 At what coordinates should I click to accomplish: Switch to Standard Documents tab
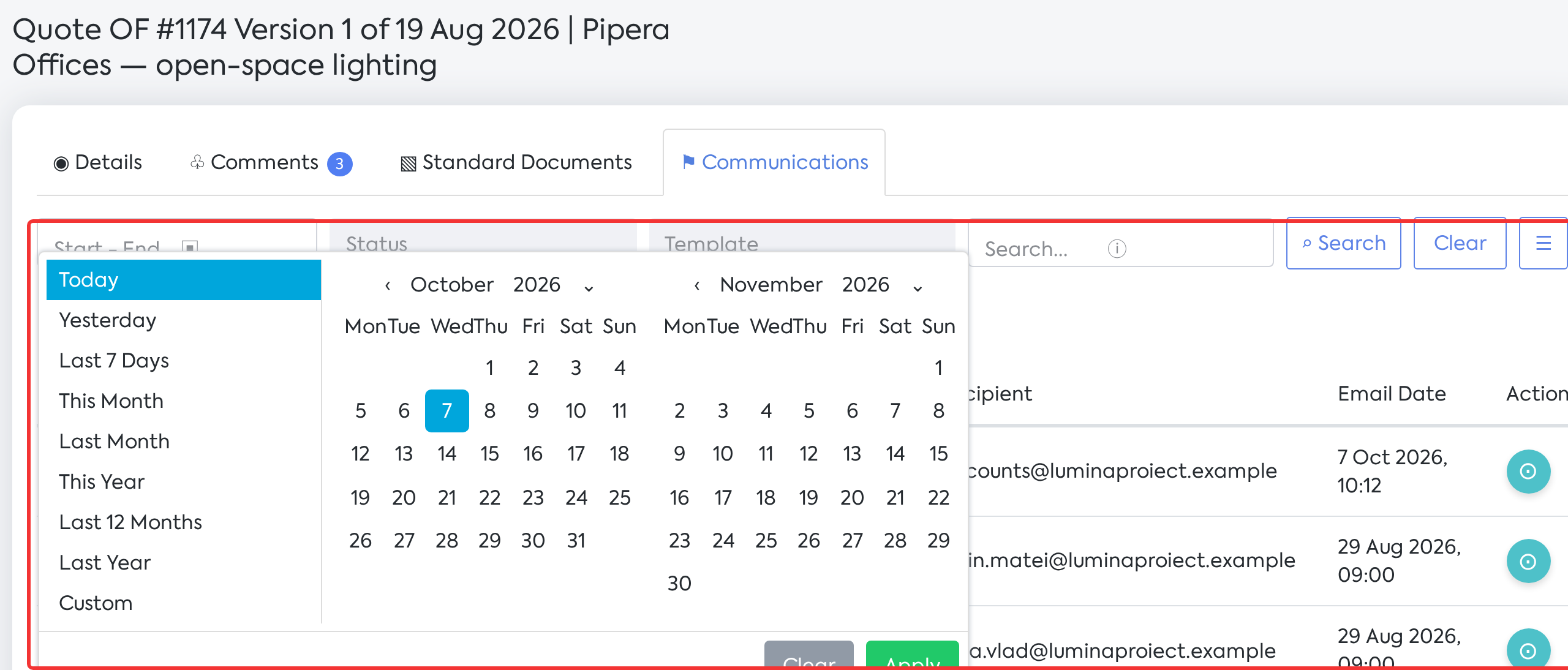(516, 162)
